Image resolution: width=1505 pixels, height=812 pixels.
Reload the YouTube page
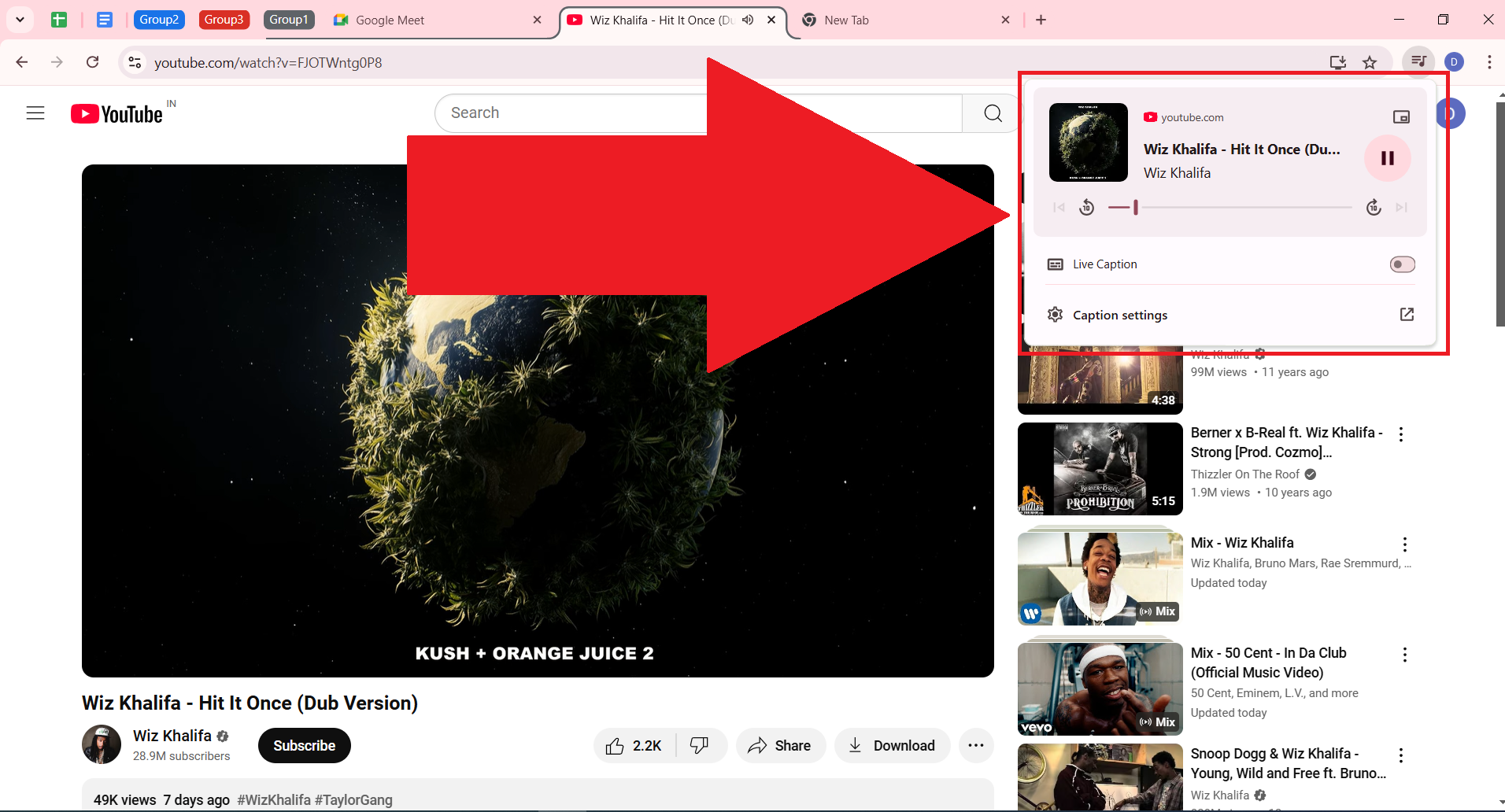pyautogui.click(x=93, y=62)
